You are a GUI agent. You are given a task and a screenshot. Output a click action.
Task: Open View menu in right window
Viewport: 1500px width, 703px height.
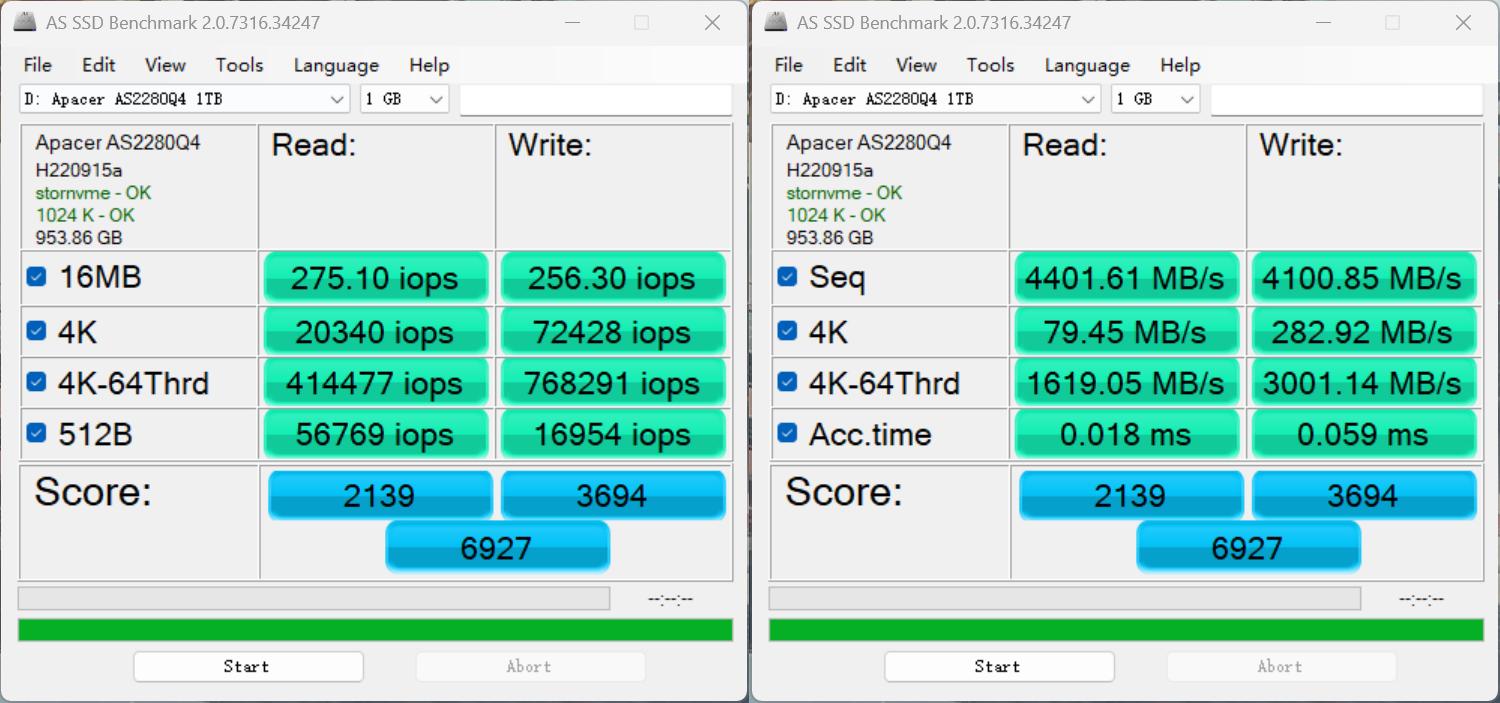coord(916,65)
